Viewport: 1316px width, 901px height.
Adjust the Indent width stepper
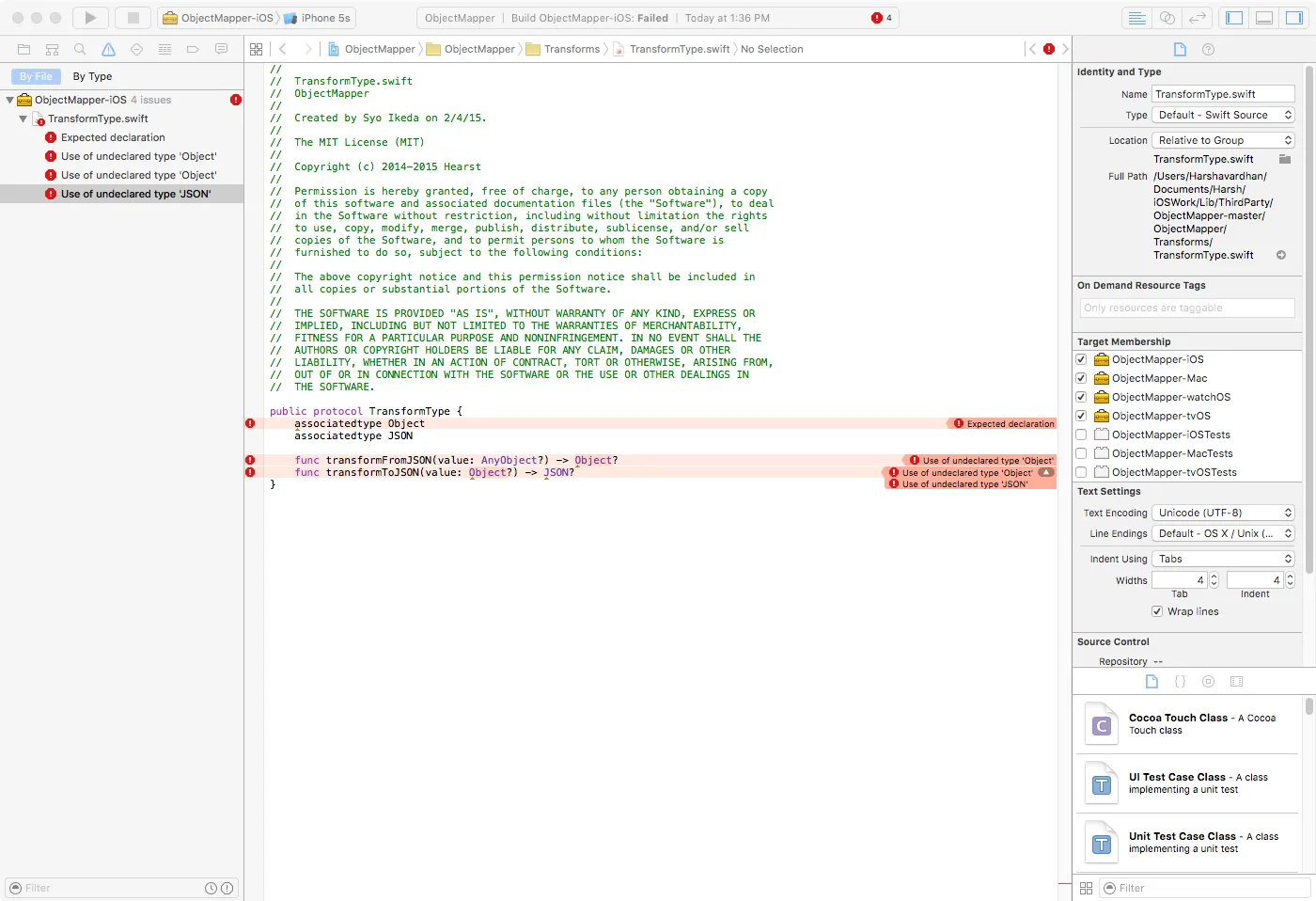click(x=1290, y=580)
